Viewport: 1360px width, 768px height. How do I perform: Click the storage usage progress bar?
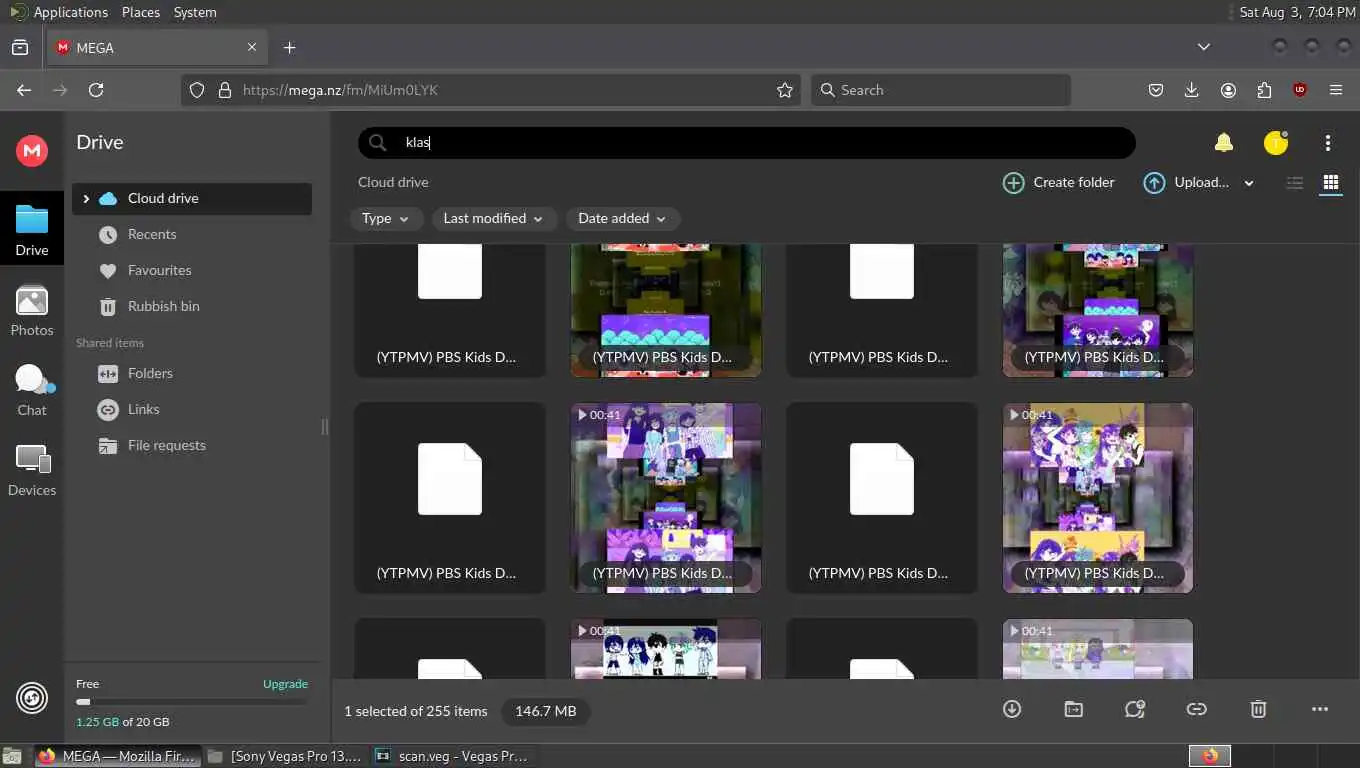[192, 702]
